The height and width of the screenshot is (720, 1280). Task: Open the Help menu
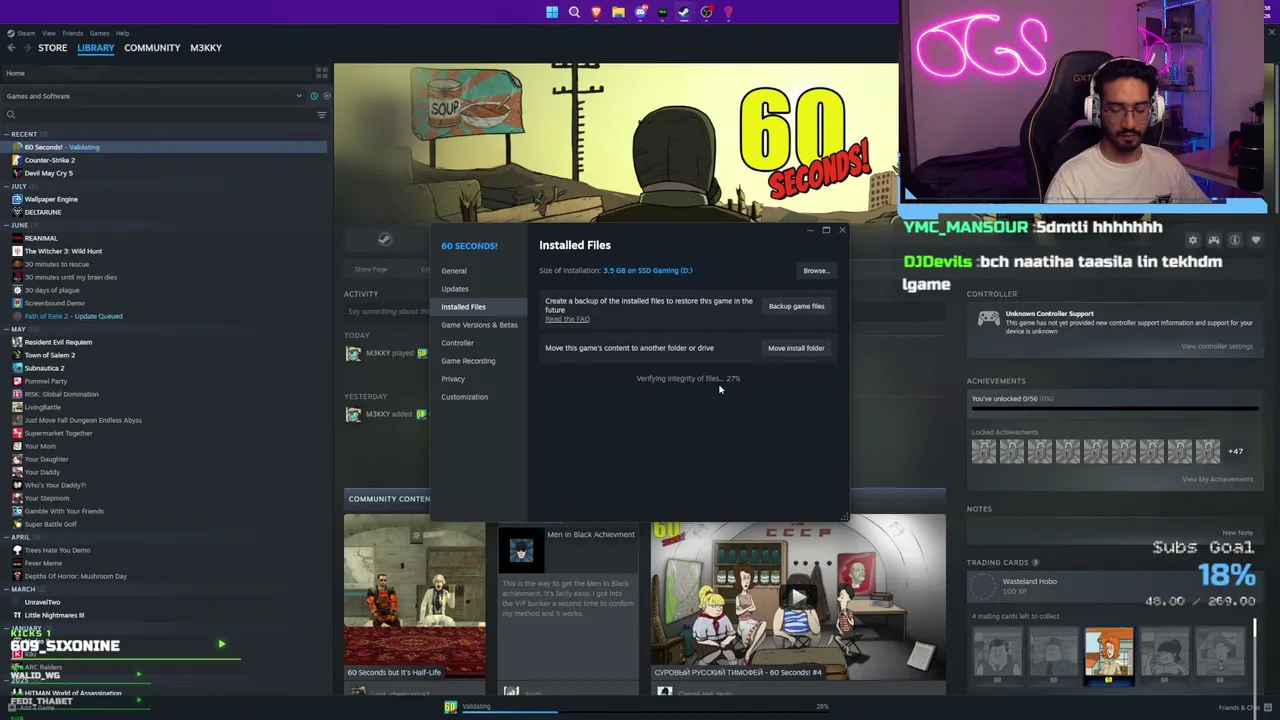coord(122,33)
